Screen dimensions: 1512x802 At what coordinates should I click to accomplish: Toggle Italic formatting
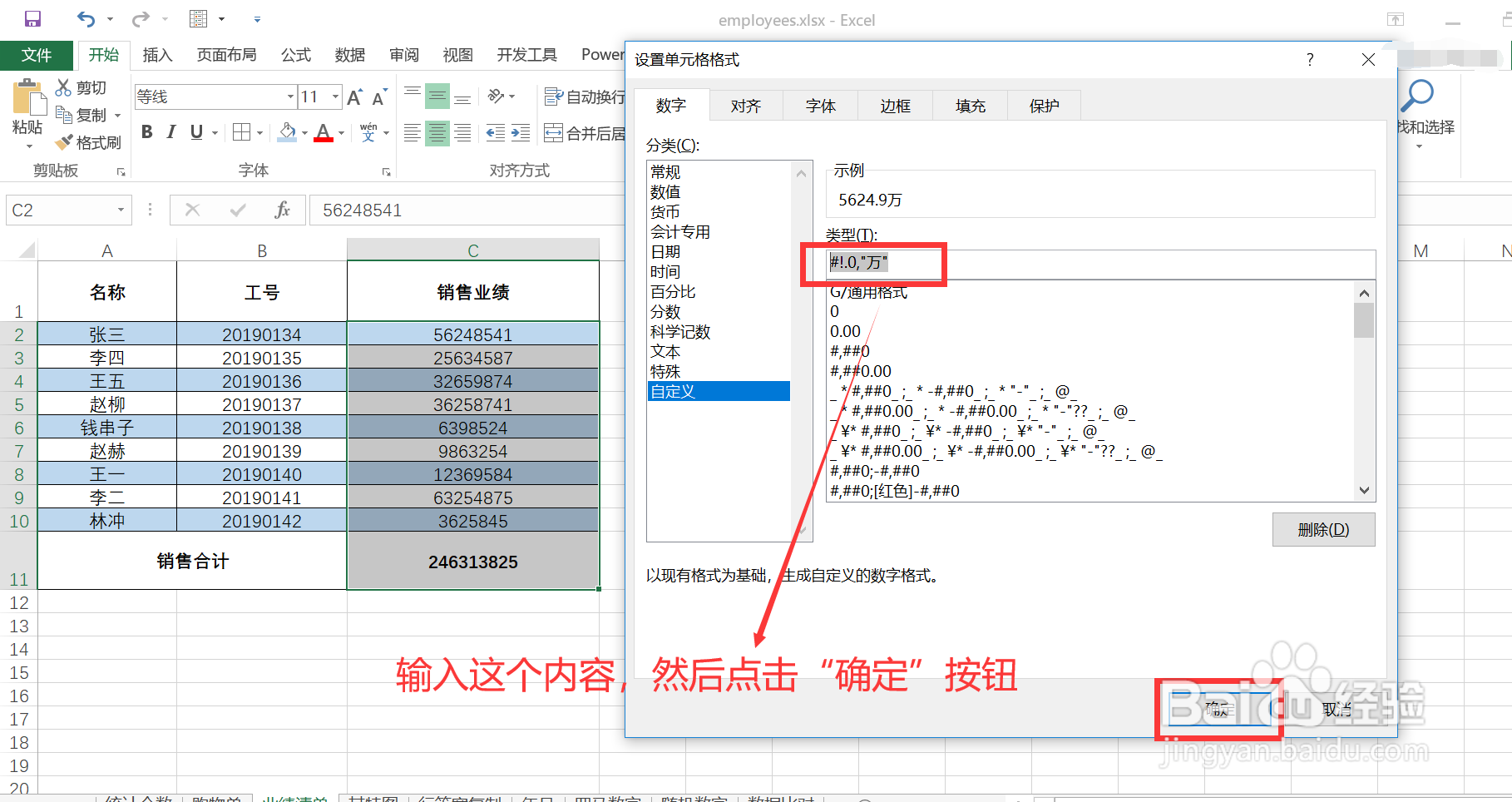(171, 132)
